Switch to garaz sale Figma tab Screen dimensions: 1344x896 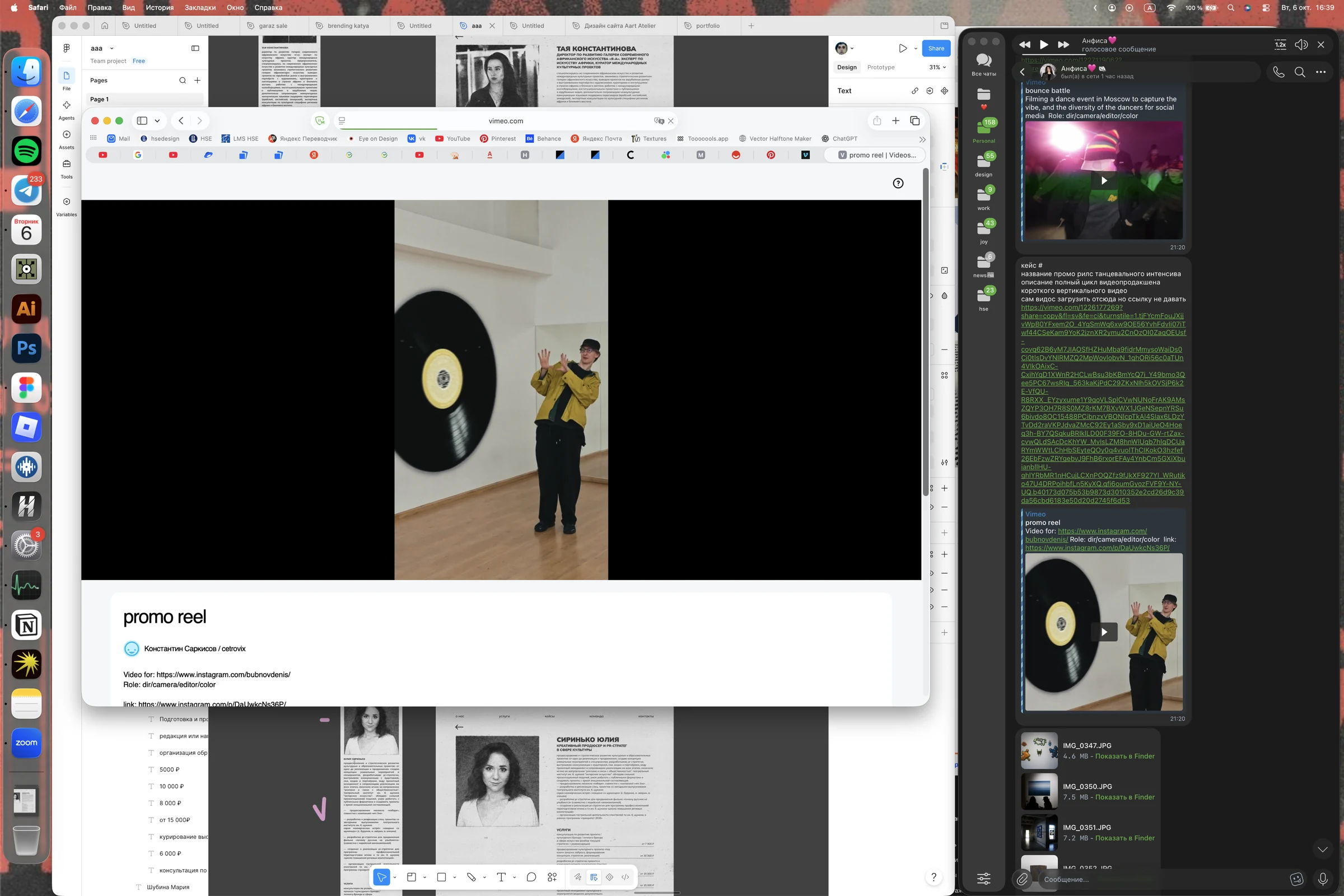273,26
